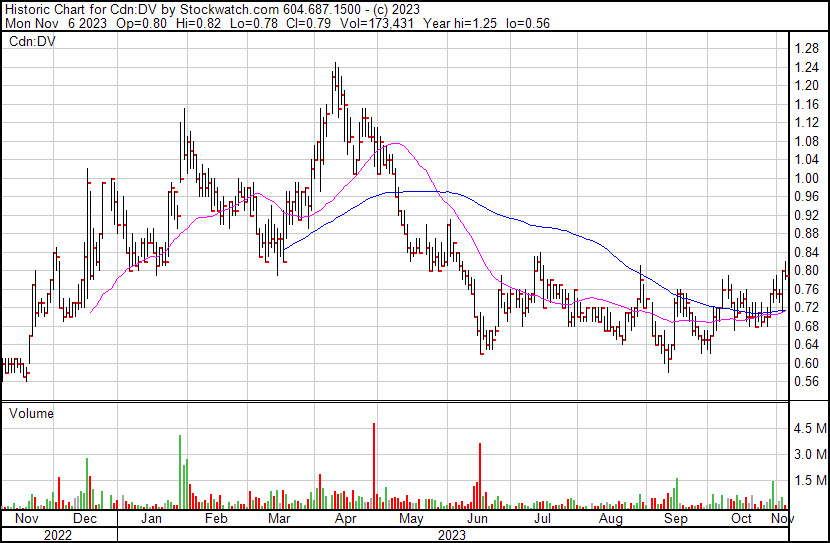Click the phone number 604.687.1500
The image size is (830, 543).
(322, 9)
